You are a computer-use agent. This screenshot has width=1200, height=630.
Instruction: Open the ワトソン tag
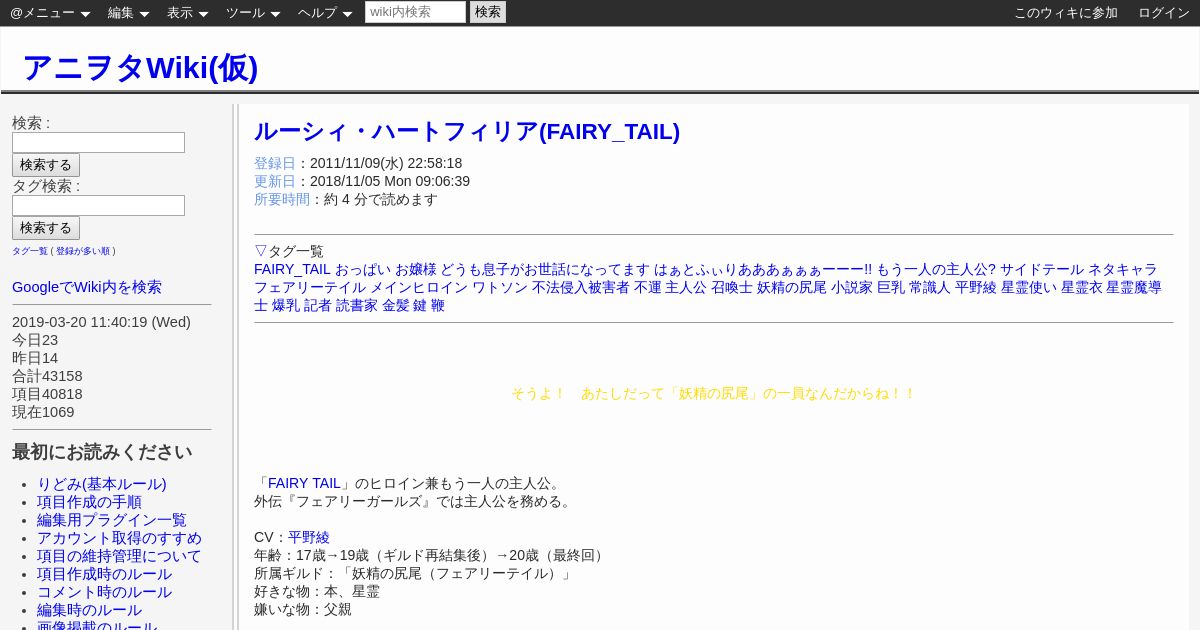(500, 287)
